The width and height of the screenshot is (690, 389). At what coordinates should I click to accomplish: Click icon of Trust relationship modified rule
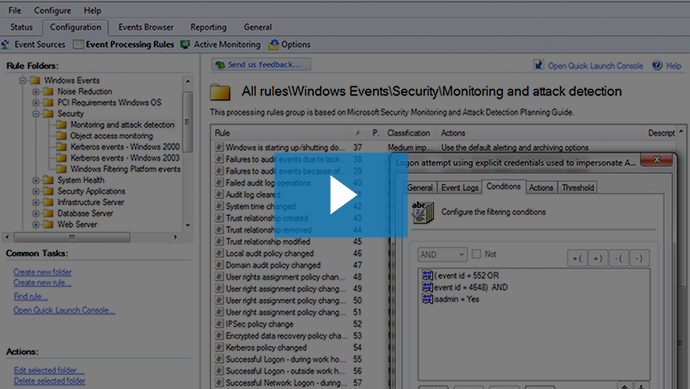[219, 241]
